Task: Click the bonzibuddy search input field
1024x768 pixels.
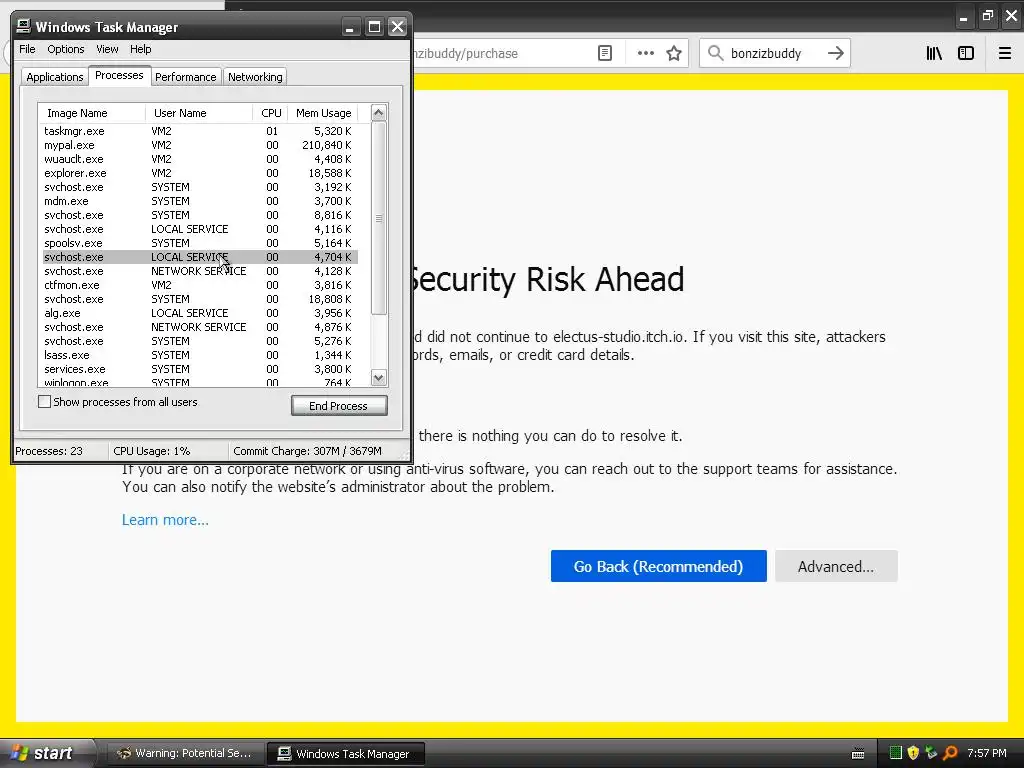Action: pyautogui.click(x=774, y=53)
